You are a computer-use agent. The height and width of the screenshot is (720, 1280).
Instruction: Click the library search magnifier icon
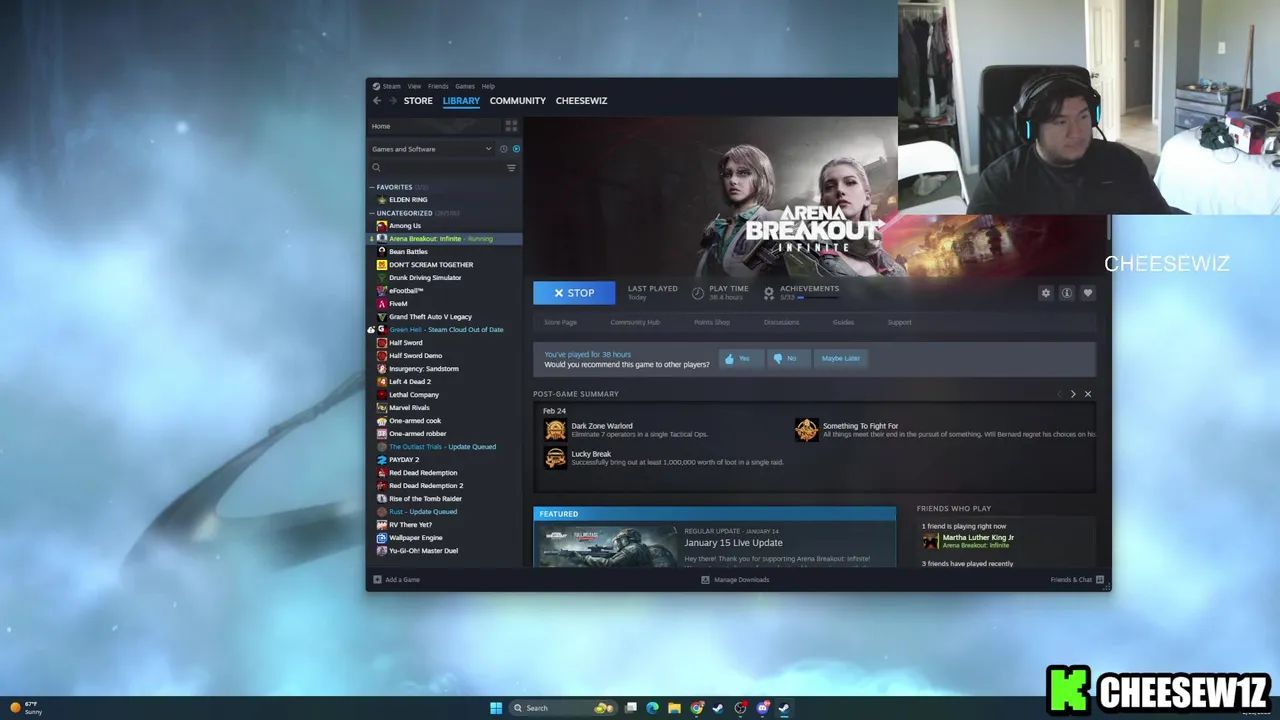click(377, 168)
